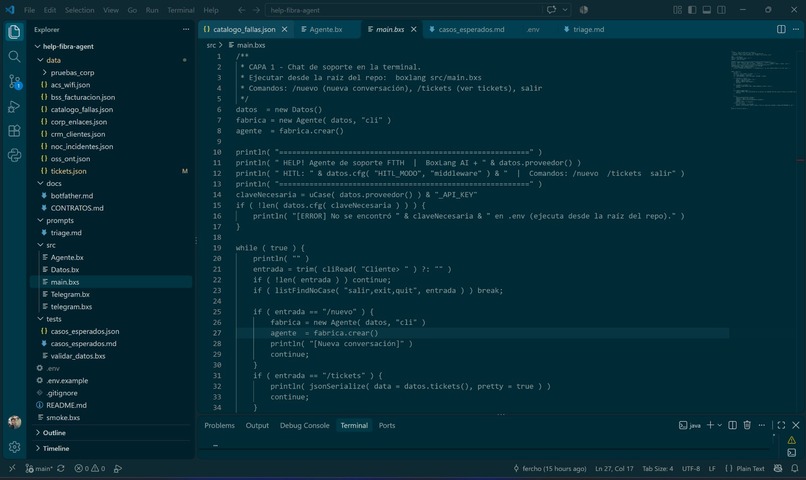The width and height of the screenshot is (806, 480).
Task: Close the bottom panel
Action: click(796, 425)
